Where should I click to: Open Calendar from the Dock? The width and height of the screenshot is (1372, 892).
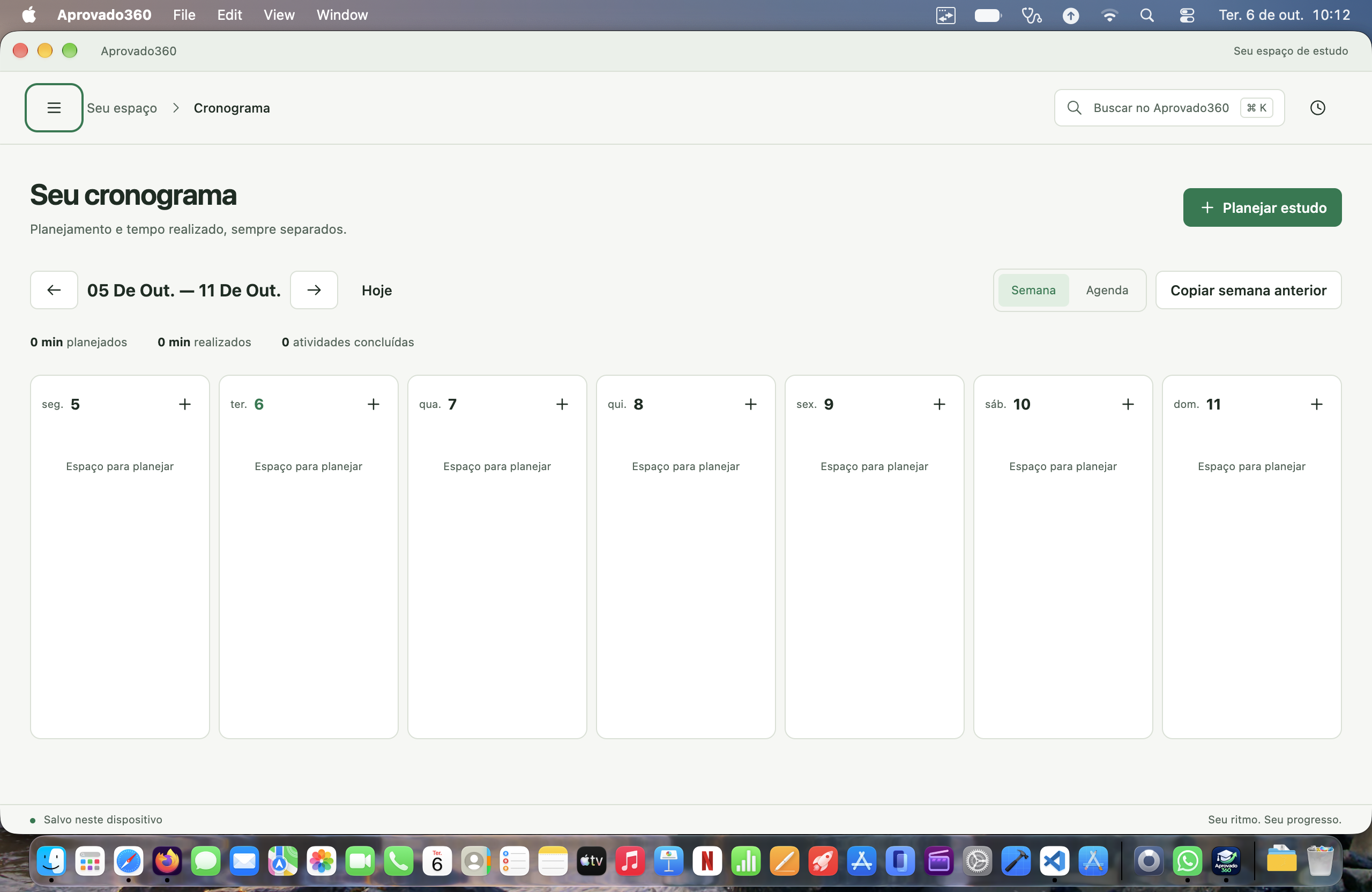[x=437, y=861]
